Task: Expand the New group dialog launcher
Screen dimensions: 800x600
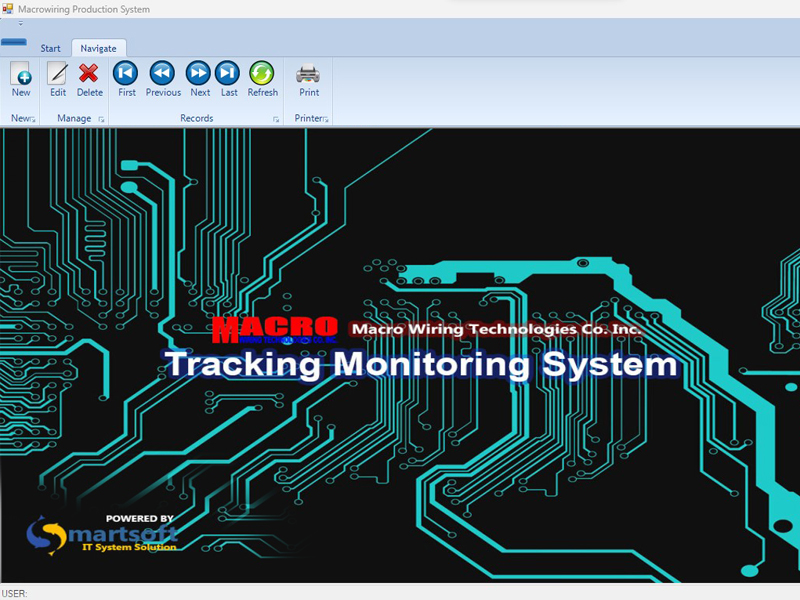Action: tap(33, 120)
